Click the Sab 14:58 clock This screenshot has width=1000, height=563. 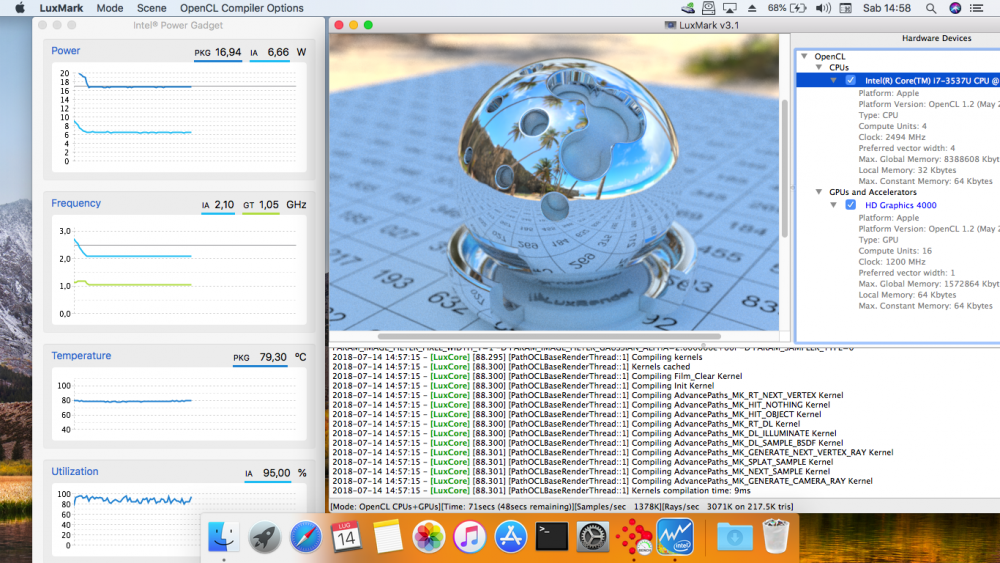(886, 8)
